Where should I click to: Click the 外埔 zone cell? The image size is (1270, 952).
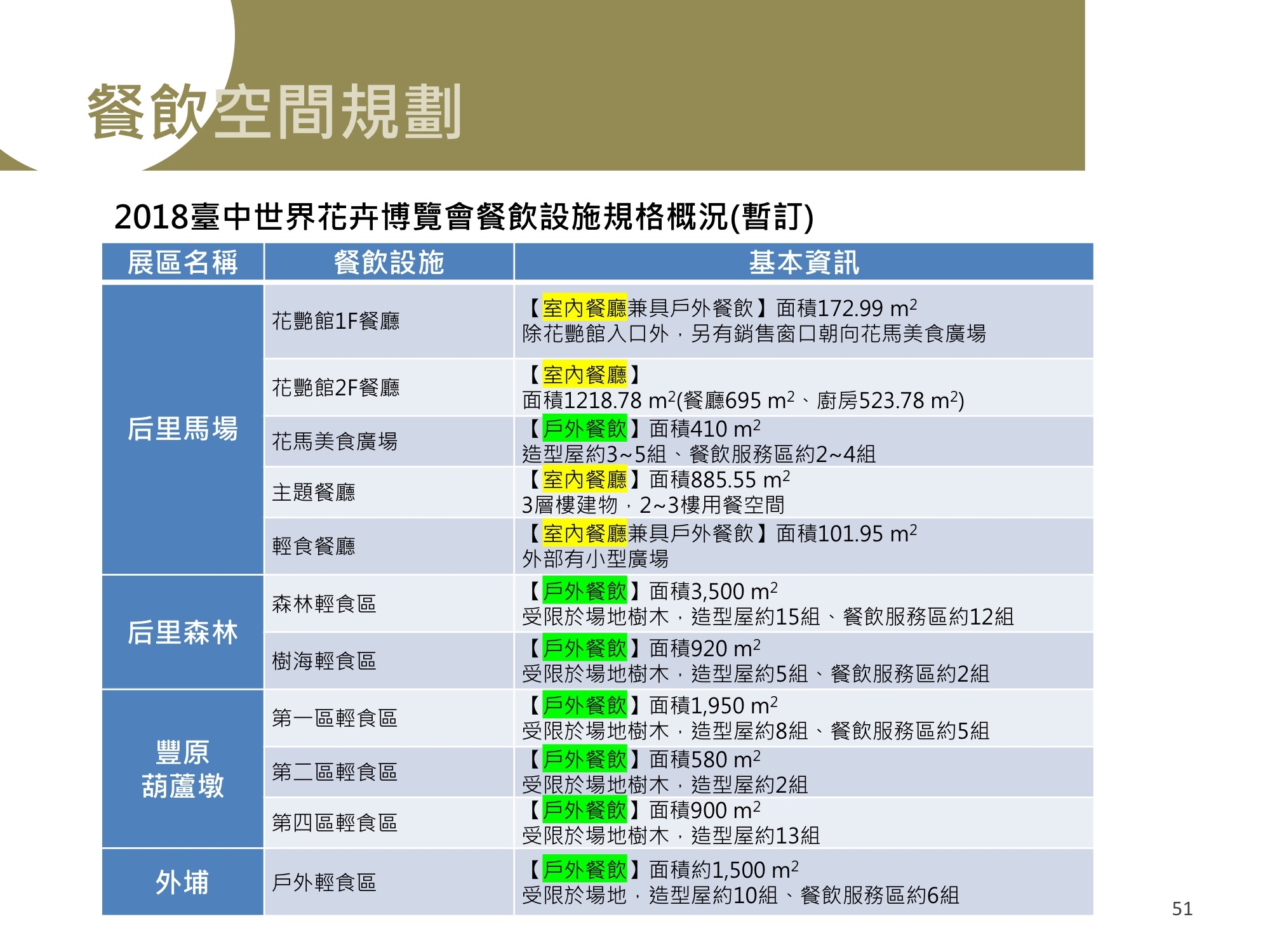pyautogui.click(x=183, y=882)
